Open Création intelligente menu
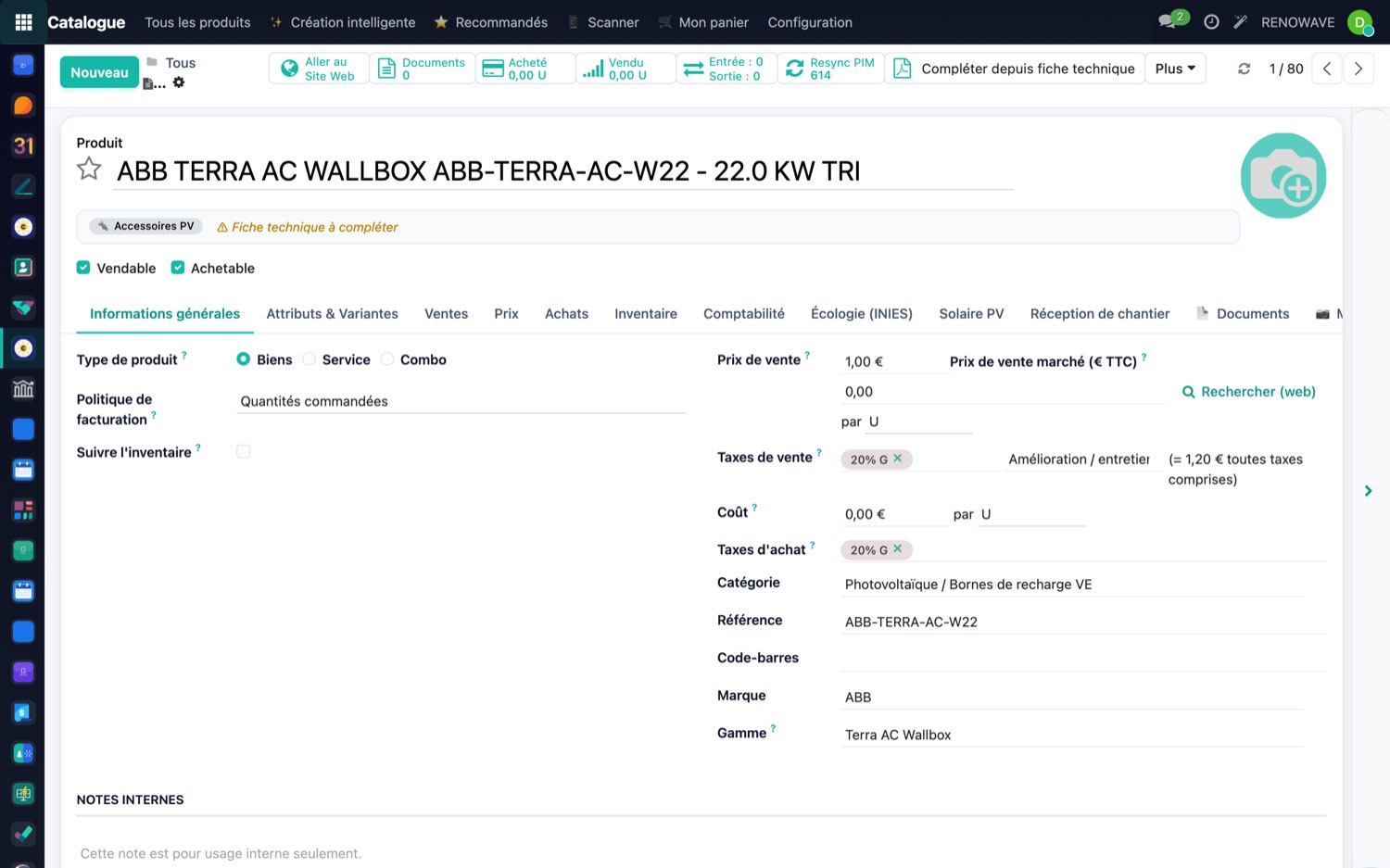The width and height of the screenshot is (1390, 868). [343, 22]
